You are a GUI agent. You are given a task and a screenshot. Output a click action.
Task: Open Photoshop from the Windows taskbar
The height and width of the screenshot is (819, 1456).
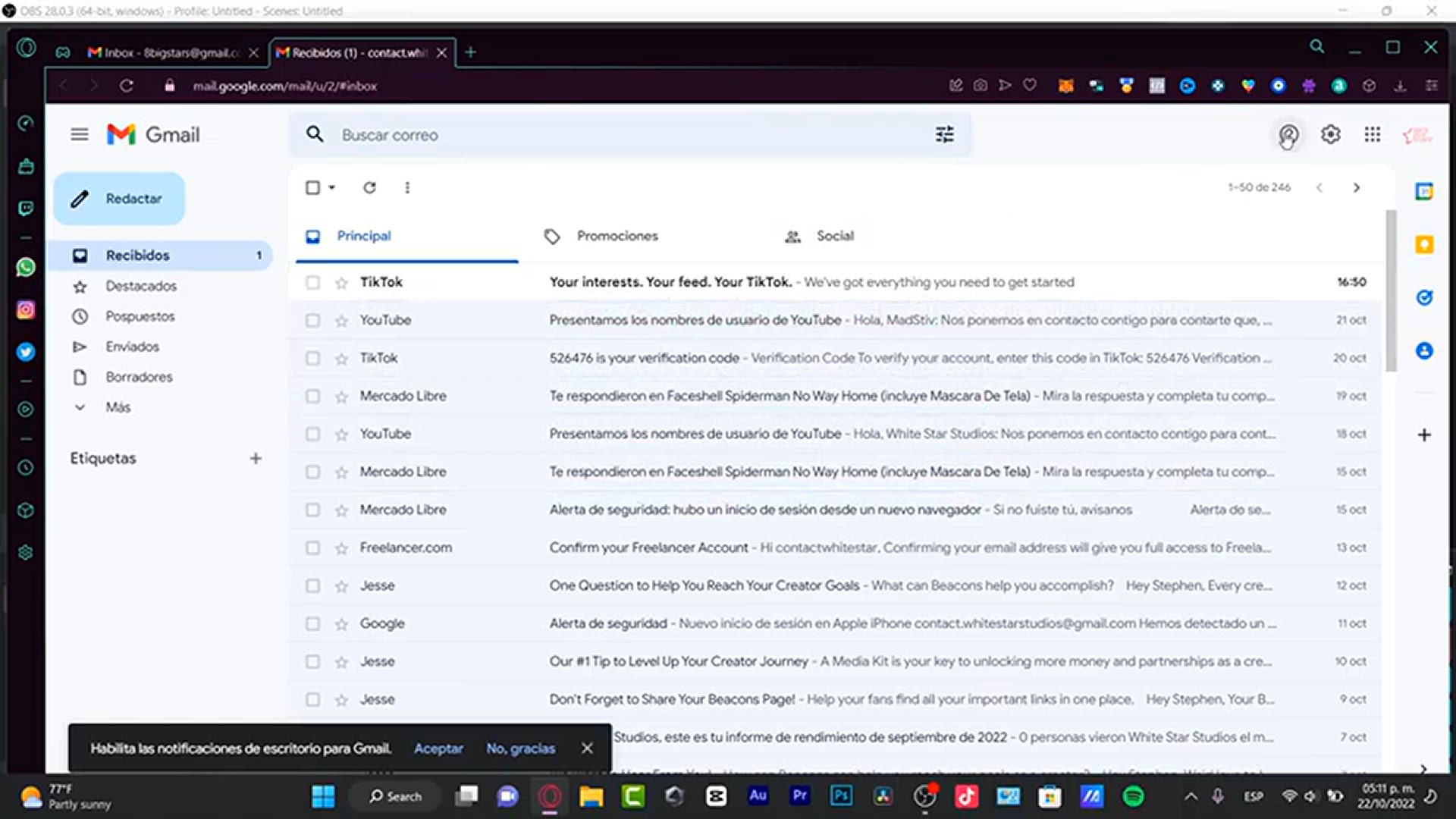point(841,796)
